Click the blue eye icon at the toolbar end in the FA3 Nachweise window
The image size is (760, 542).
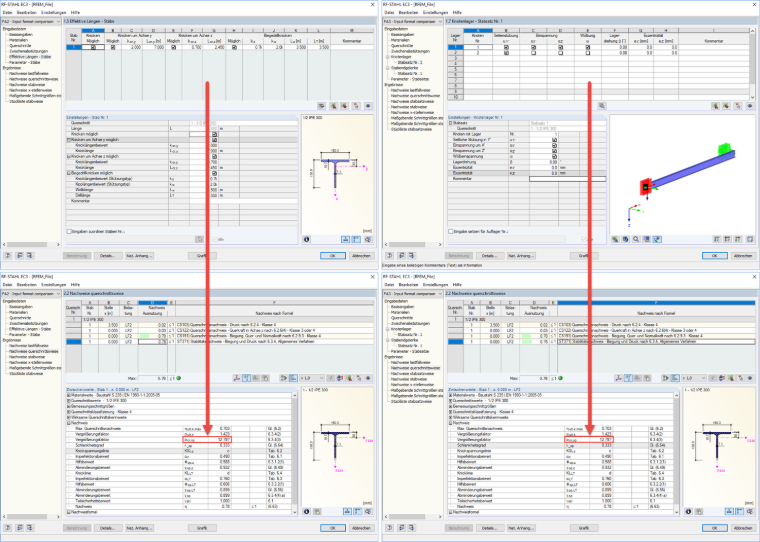[x=750, y=378]
